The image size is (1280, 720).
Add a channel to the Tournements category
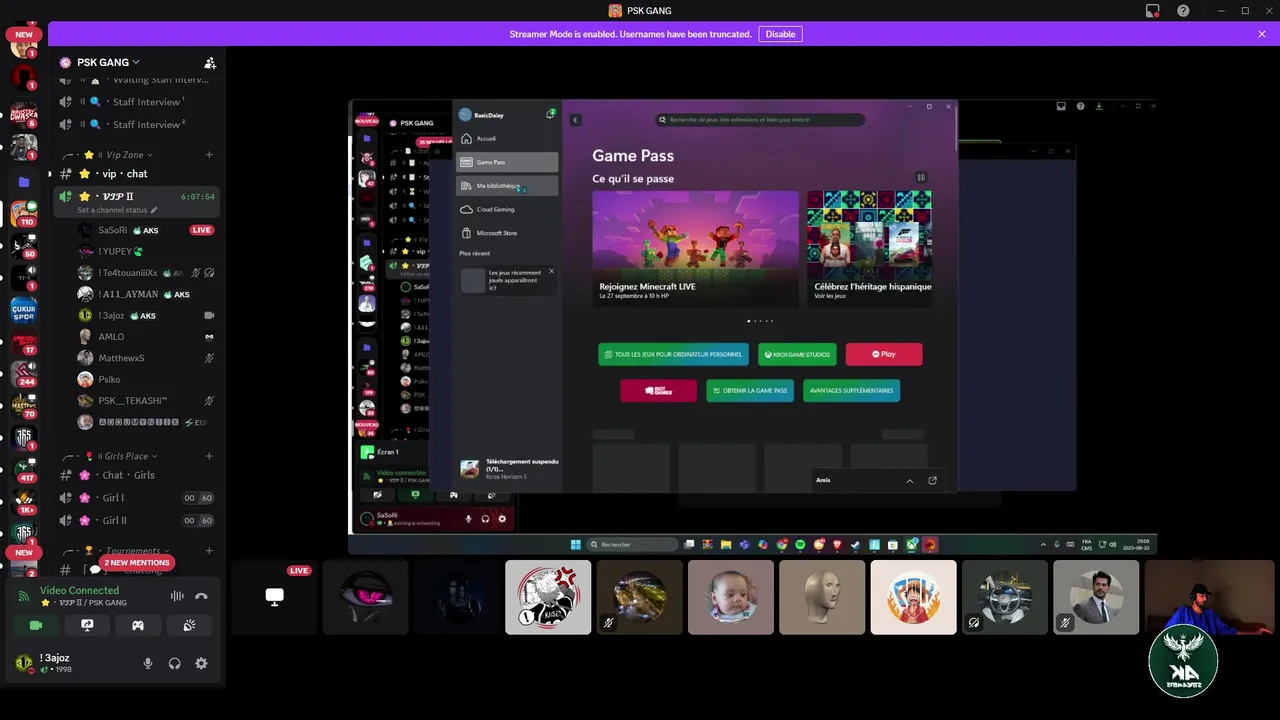click(209, 551)
